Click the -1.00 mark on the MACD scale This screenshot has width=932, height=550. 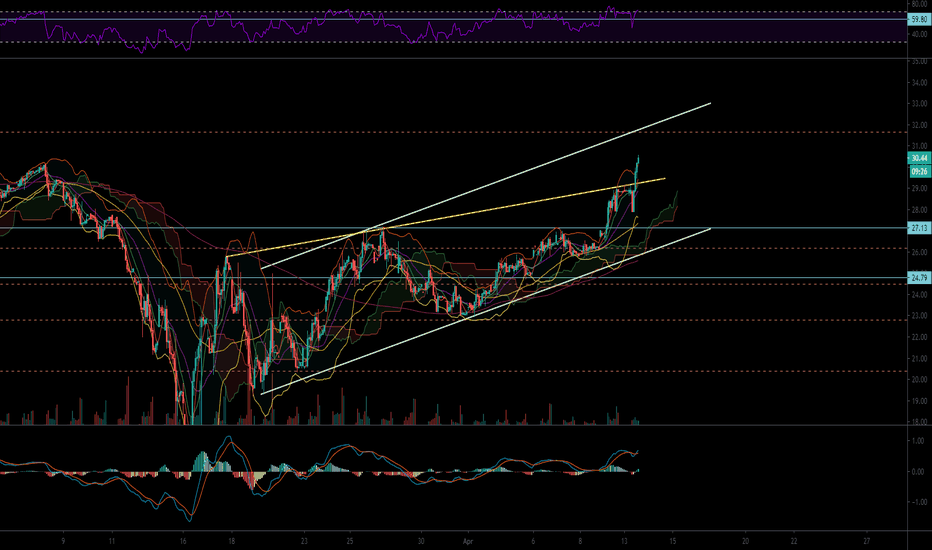click(x=918, y=502)
